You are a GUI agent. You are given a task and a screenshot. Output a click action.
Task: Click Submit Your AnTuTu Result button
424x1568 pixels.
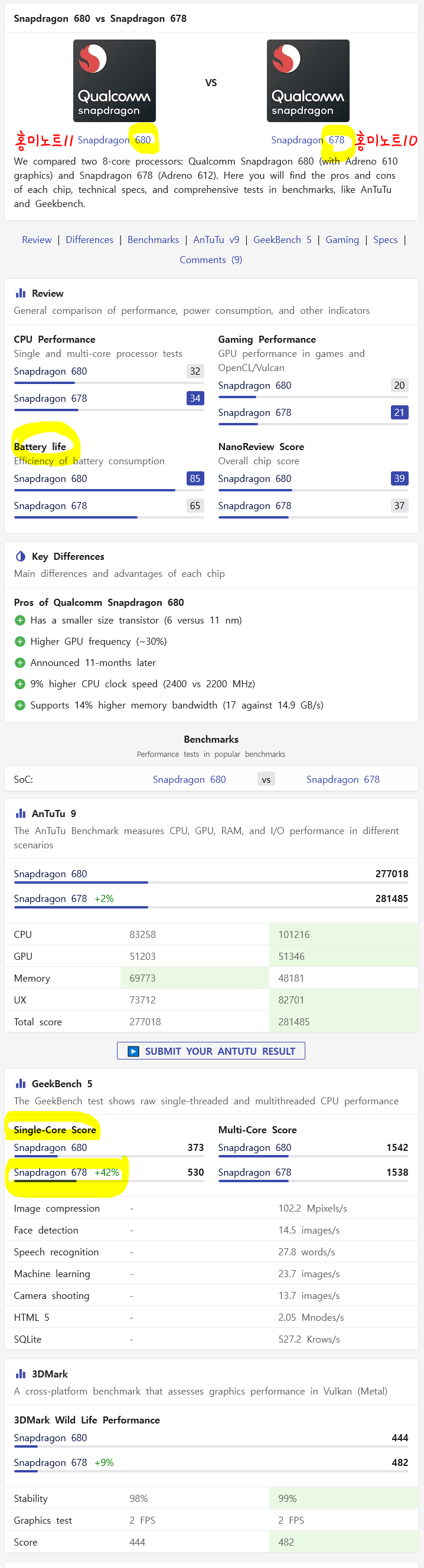[x=211, y=1051]
